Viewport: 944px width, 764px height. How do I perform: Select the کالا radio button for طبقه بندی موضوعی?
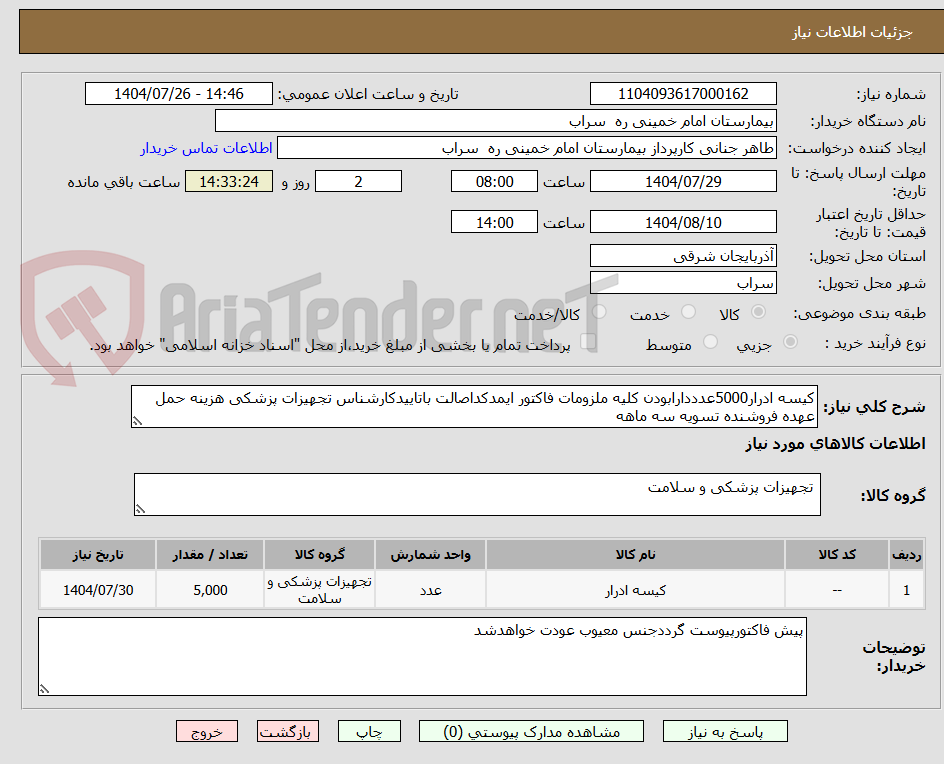758,310
